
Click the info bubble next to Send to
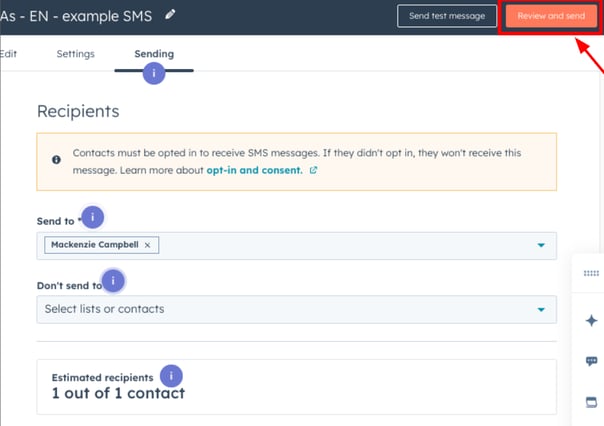click(x=92, y=217)
